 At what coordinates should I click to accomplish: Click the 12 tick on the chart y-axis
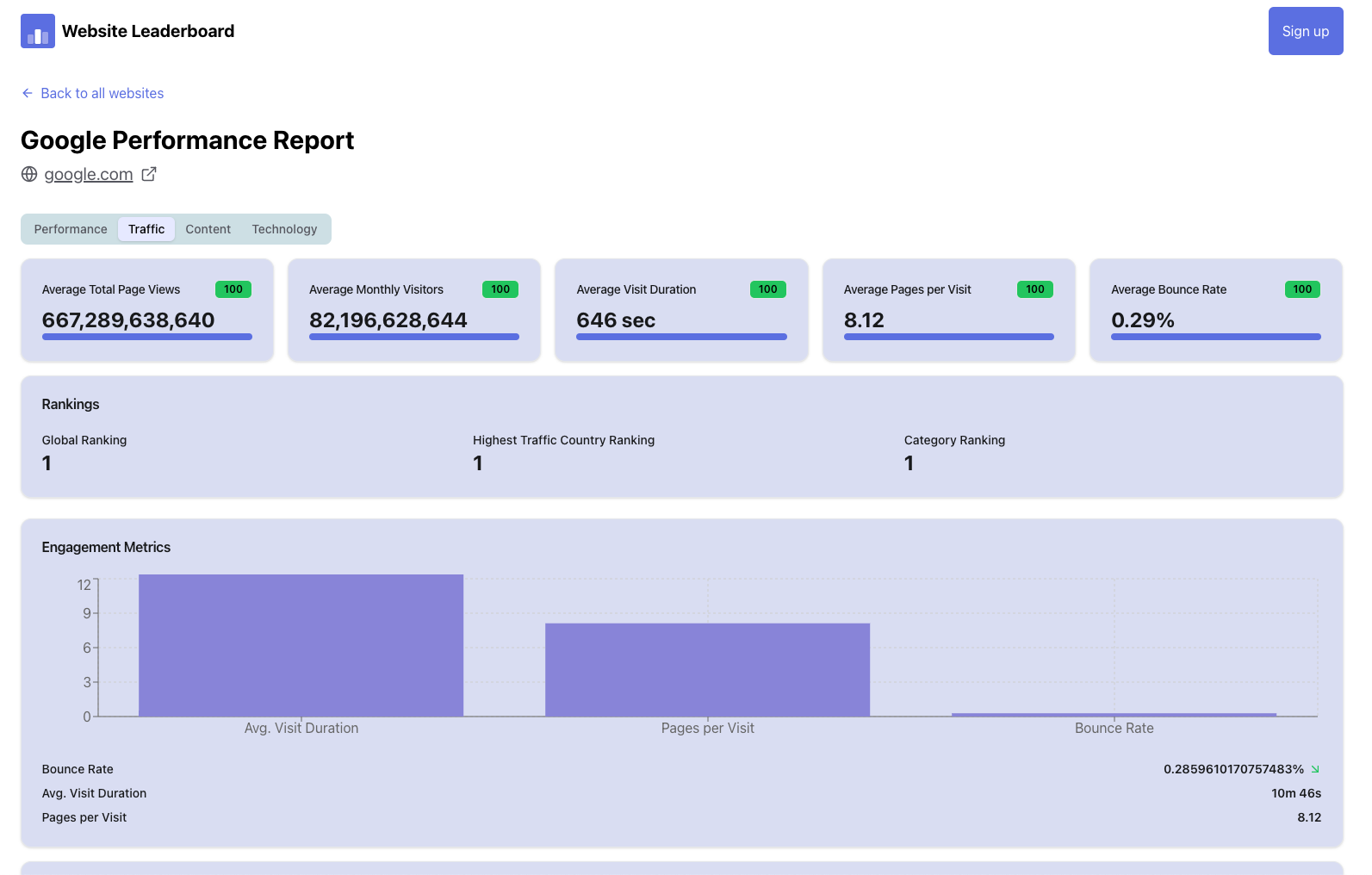84,585
